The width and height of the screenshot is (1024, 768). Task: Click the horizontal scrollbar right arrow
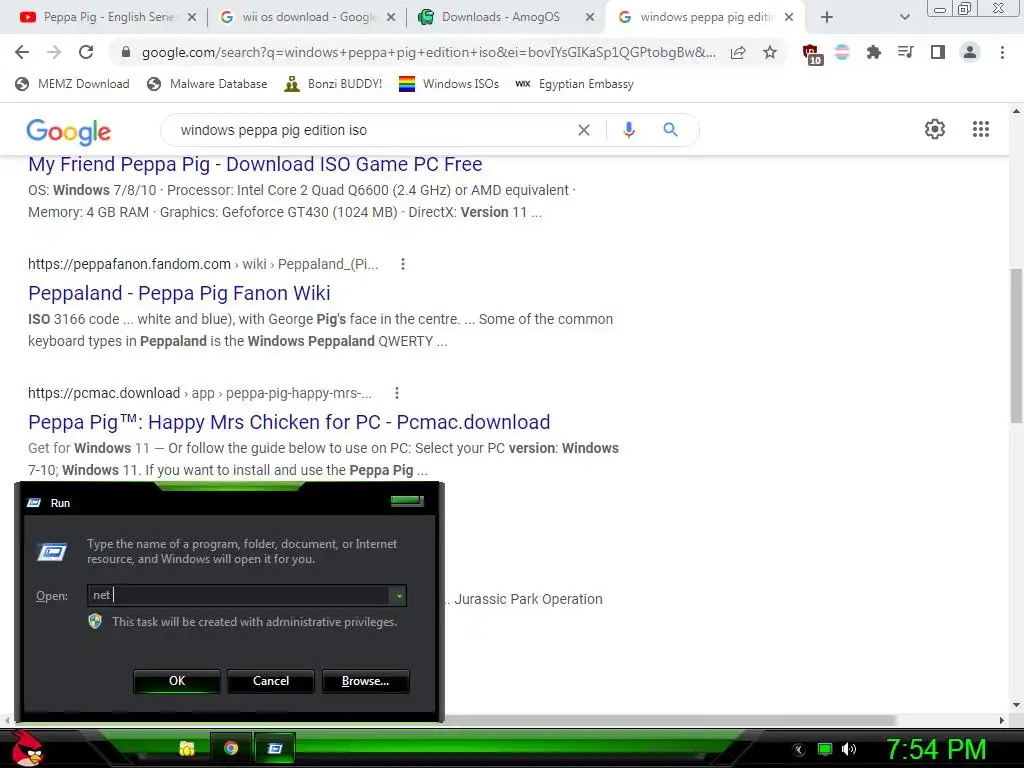(x=1002, y=720)
